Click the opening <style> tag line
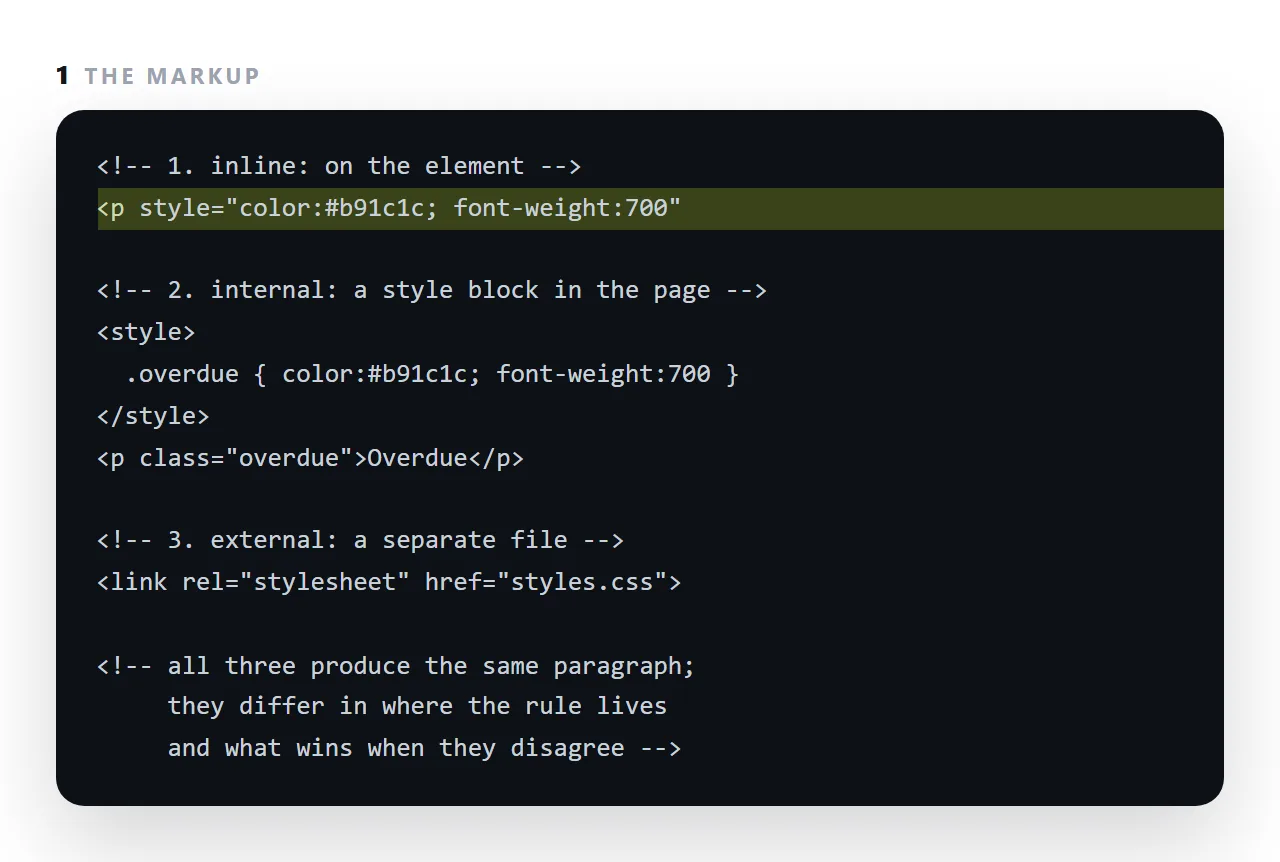The width and height of the screenshot is (1280, 862). coord(146,332)
